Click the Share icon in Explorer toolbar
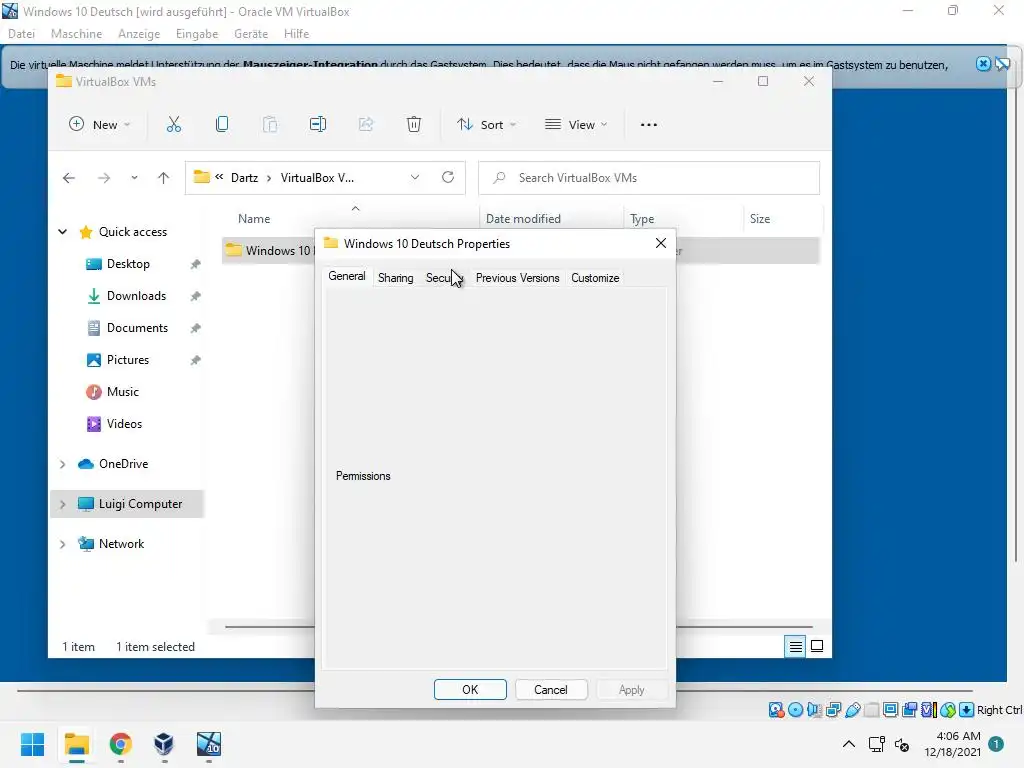1024x768 pixels. click(366, 124)
